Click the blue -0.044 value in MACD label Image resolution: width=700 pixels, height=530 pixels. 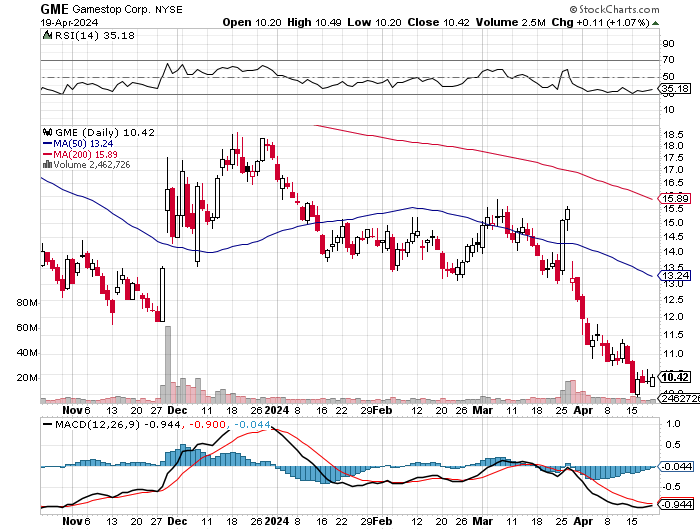tap(252, 424)
